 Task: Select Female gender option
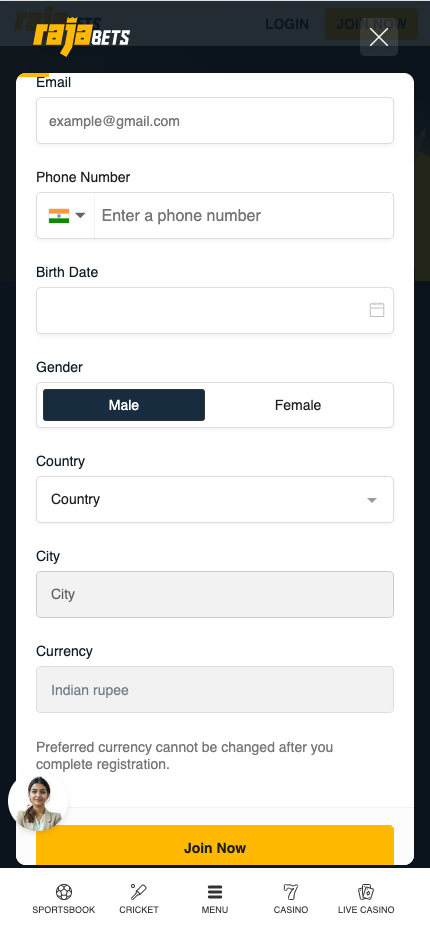pos(298,405)
